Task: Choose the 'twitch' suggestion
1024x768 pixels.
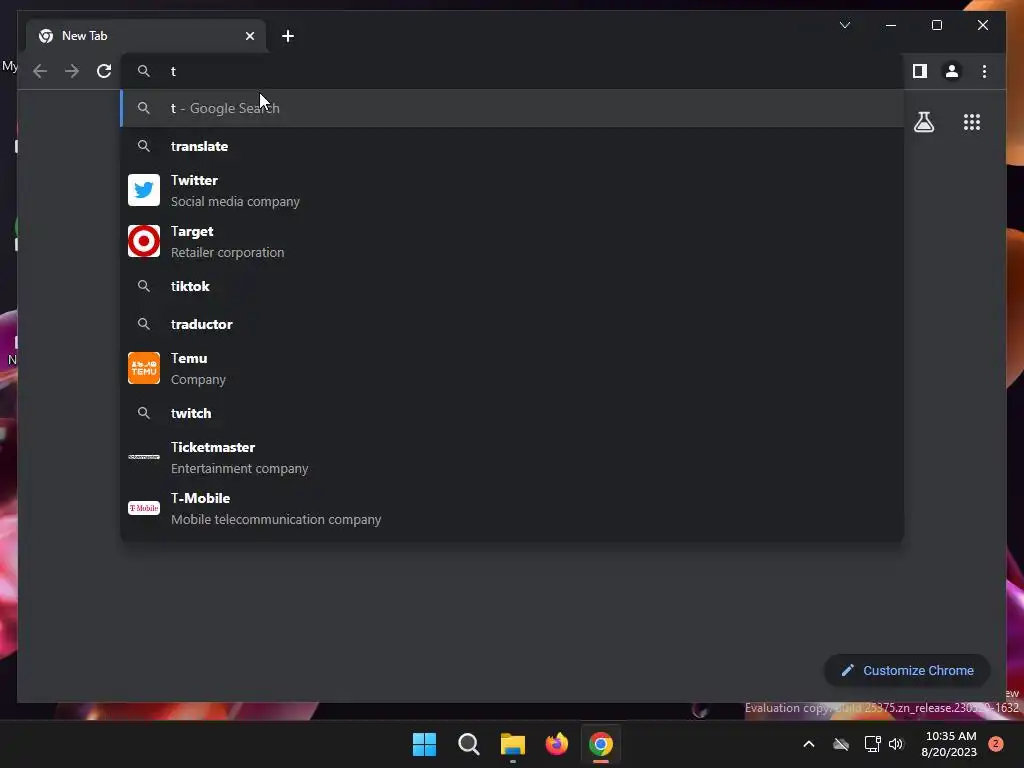Action: click(x=512, y=413)
